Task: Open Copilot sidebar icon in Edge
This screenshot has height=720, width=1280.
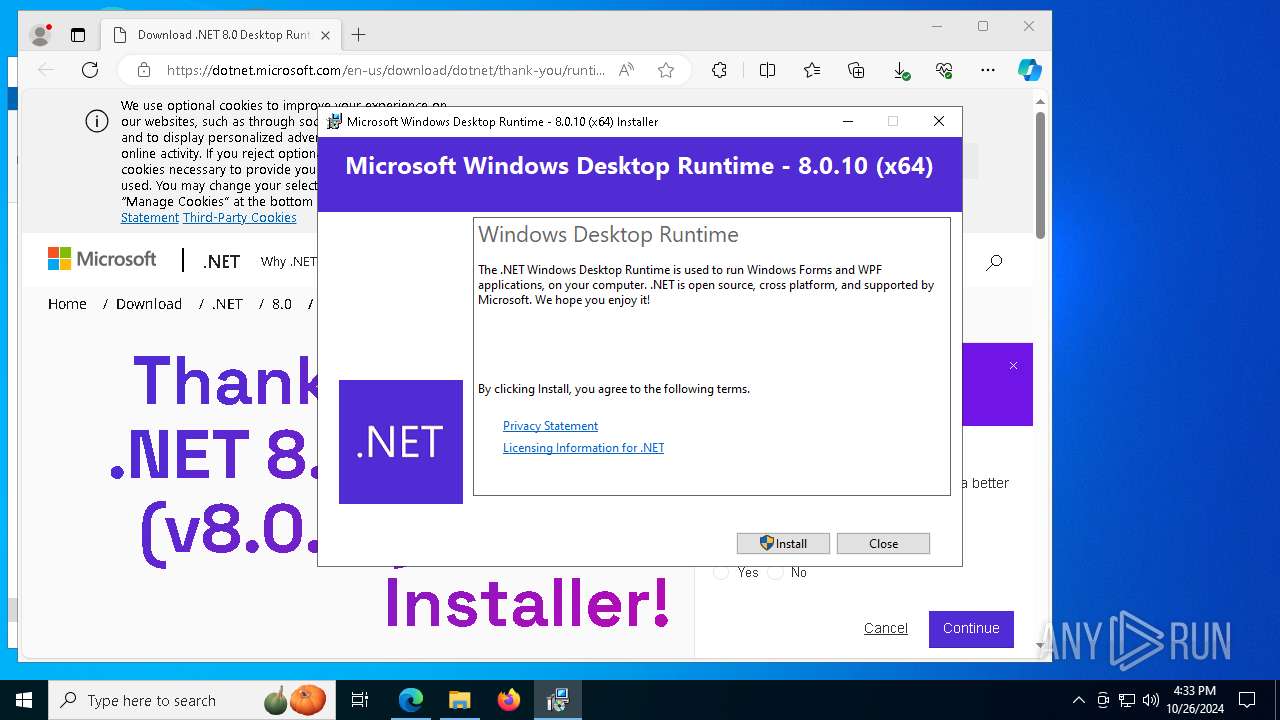Action: [x=1029, y=70]
